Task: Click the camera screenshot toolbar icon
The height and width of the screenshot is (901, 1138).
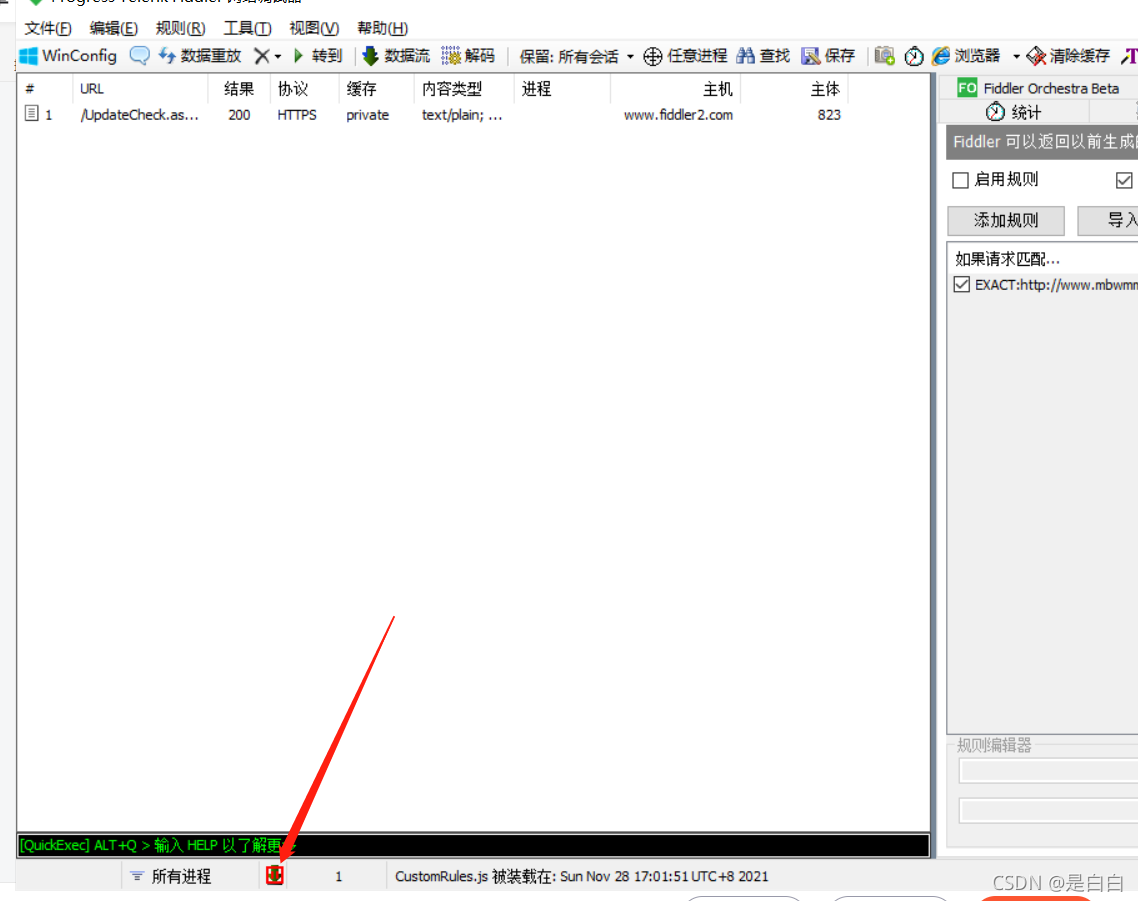Action: (x=884, y=56)
